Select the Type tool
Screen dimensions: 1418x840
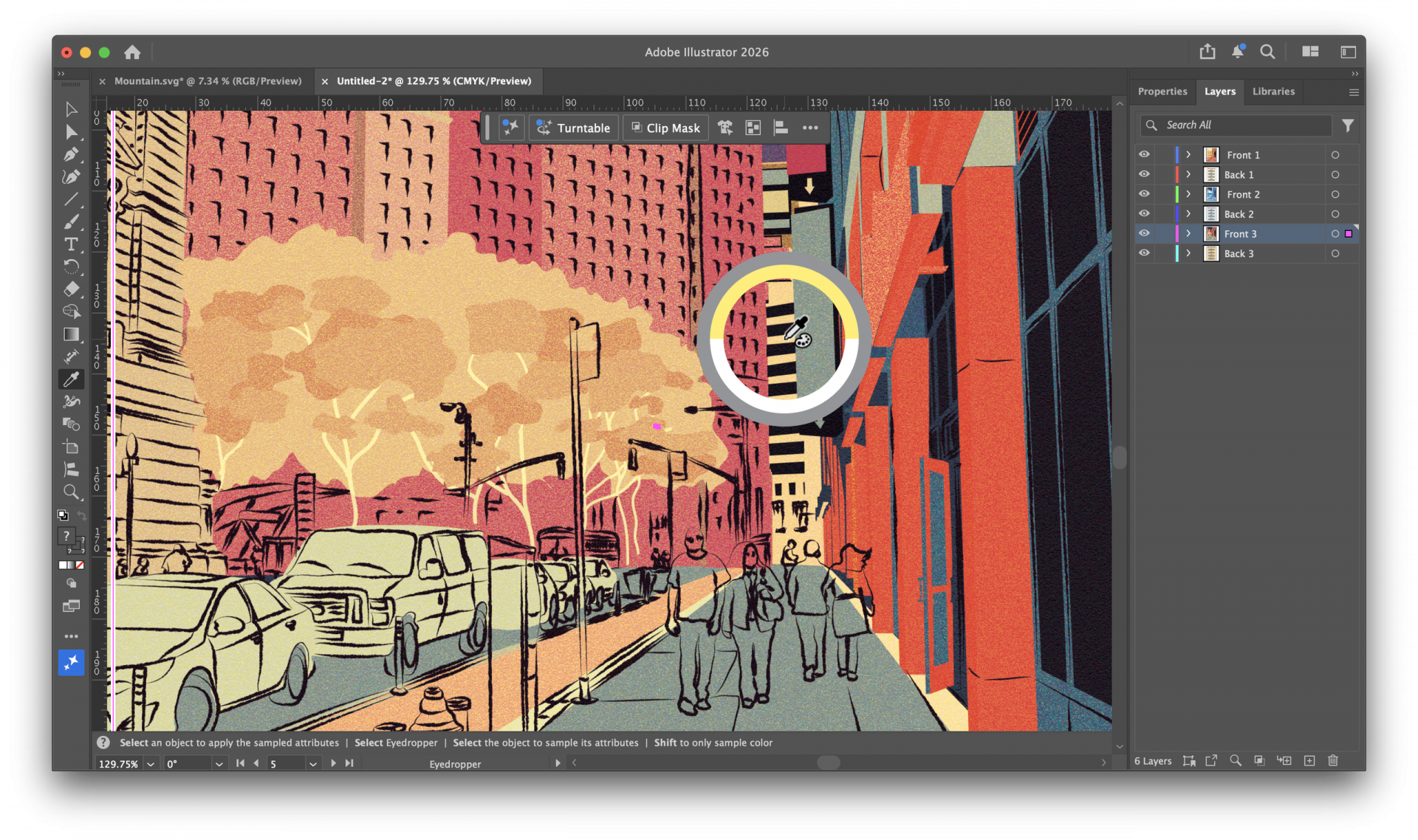coord(71,245)
